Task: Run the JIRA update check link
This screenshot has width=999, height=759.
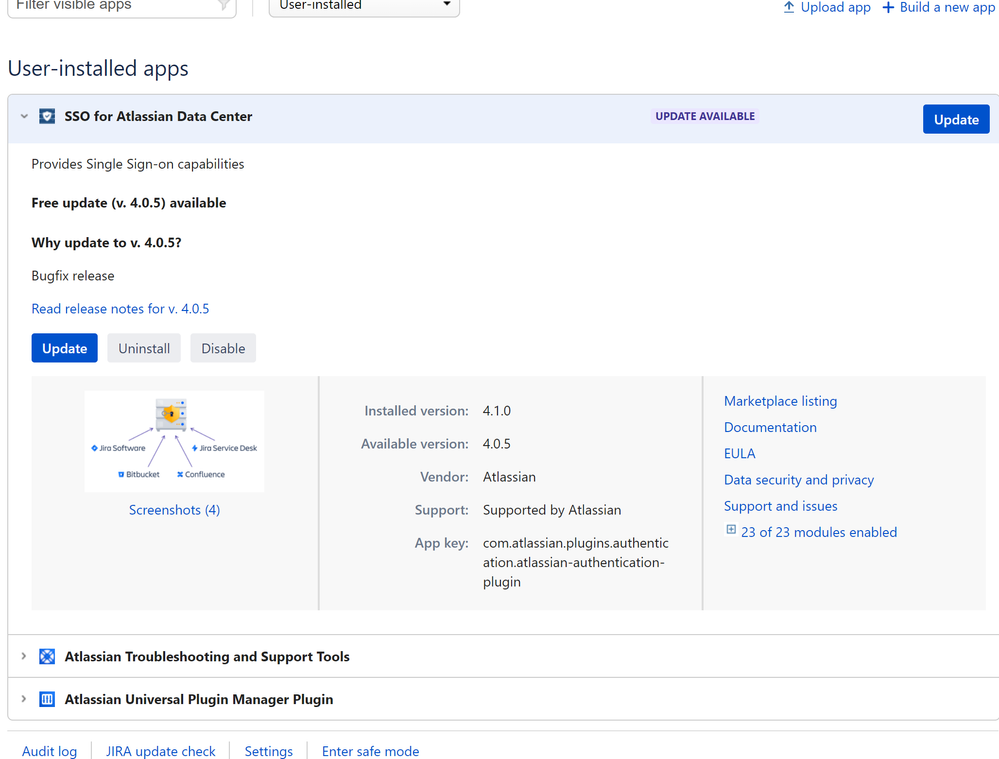Action: (161, 751)
